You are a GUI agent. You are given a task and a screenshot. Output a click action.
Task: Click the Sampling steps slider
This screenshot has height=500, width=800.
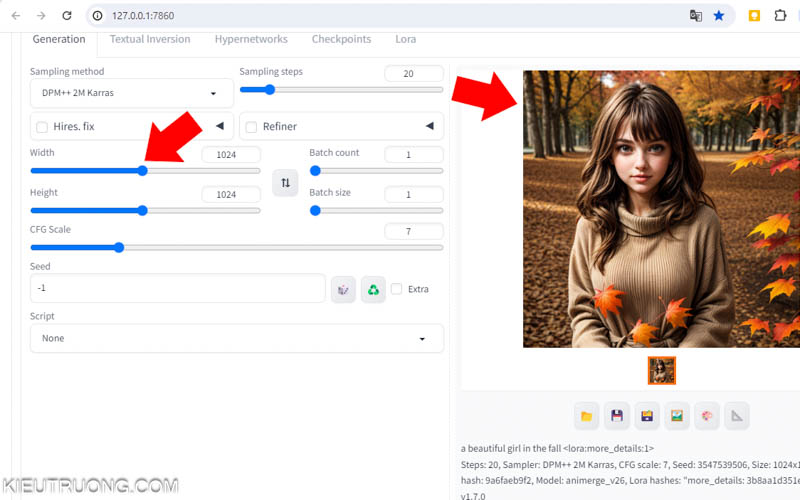click(x=341, y=90)
